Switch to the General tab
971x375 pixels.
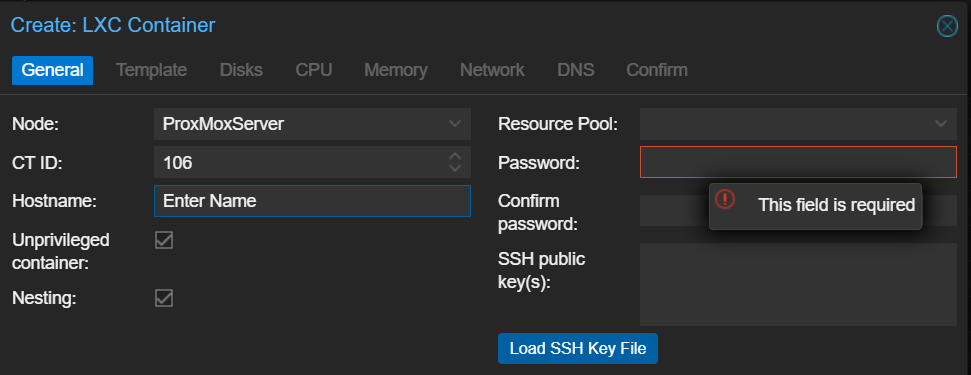click(53, 70)
